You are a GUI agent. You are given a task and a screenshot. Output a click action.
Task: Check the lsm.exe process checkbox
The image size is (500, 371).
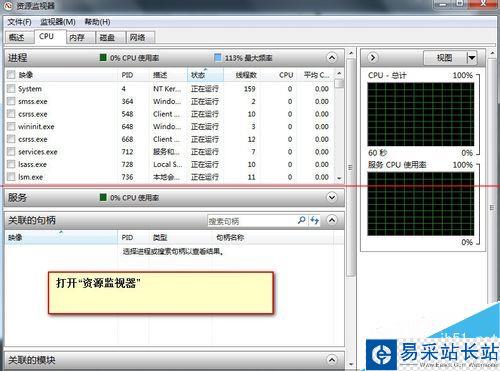[x=11, y=177]
